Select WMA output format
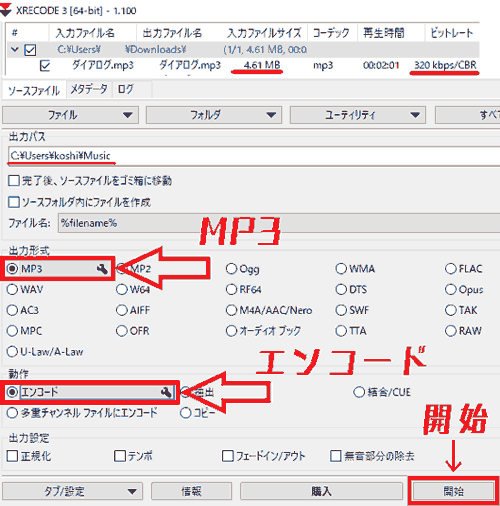The width and height of the screenshot is (500, 506). tap(341, 269)
